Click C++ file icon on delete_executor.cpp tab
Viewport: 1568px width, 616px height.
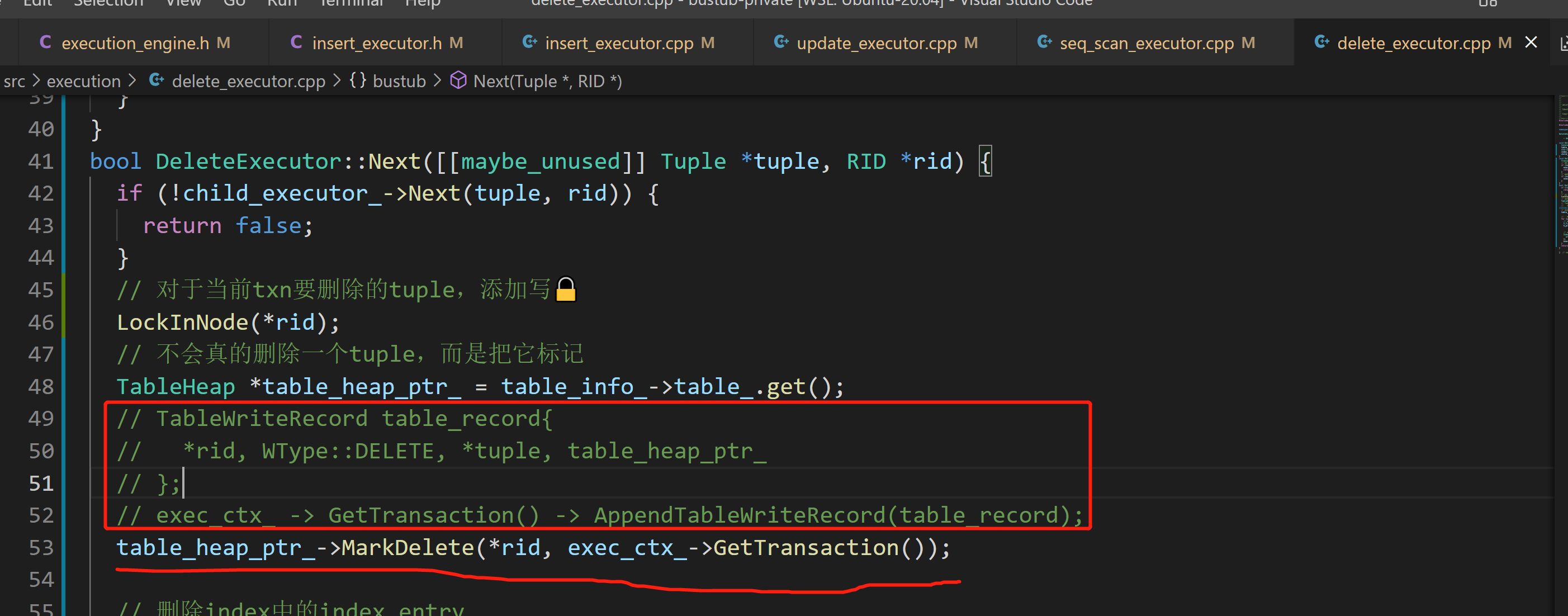[x=1321, y=42]
